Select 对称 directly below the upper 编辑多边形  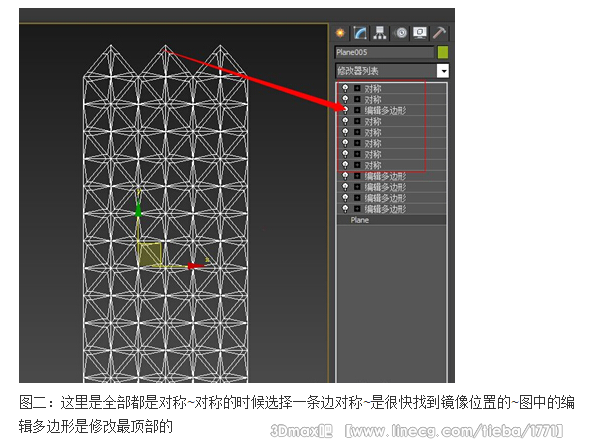click(x=373, y=122)
